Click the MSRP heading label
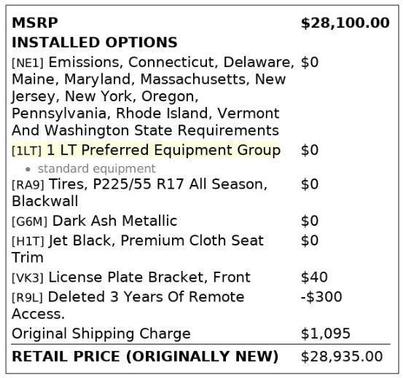 tap(35, 23)
